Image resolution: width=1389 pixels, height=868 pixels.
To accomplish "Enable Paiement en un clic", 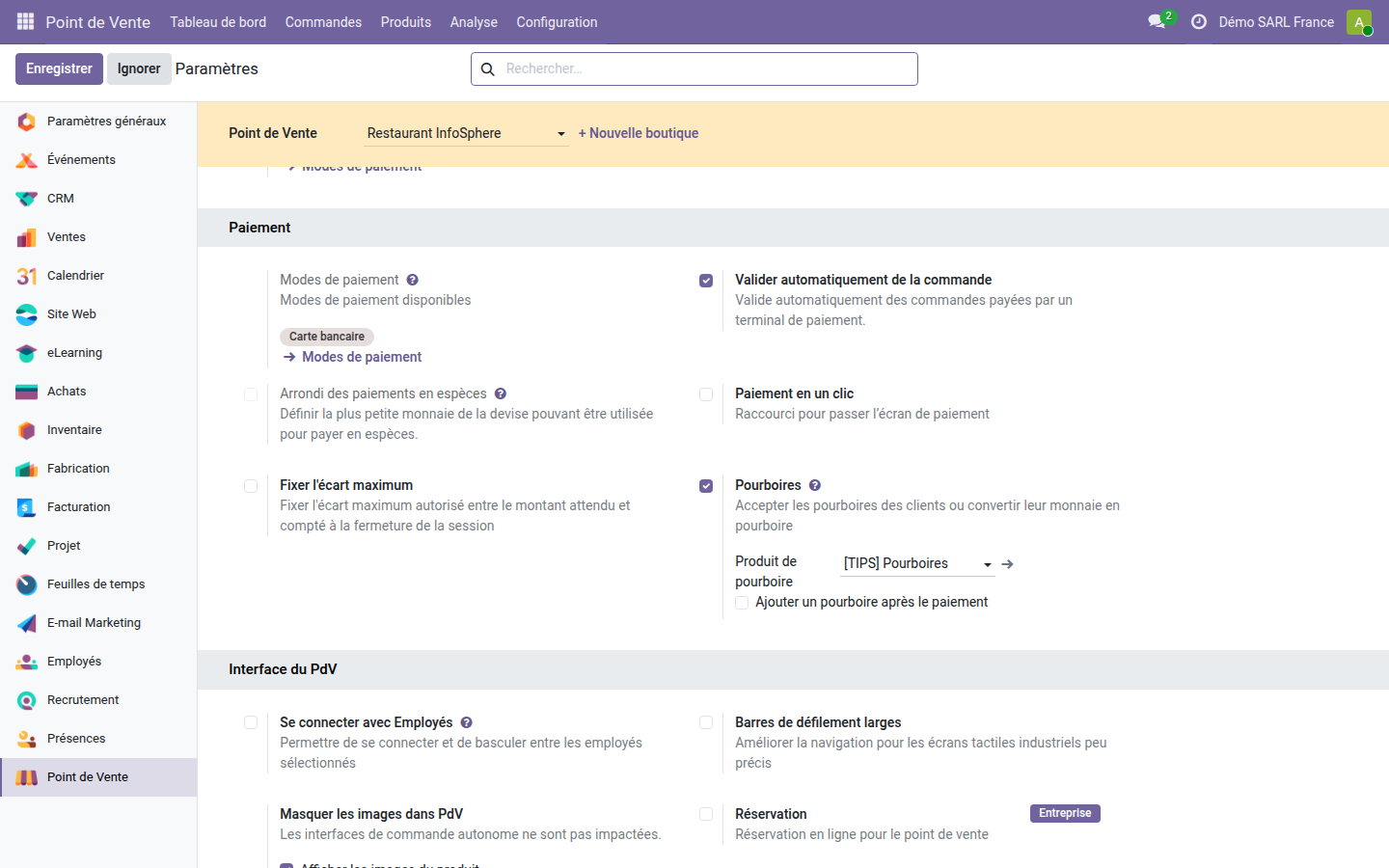I will coord(706,394).
